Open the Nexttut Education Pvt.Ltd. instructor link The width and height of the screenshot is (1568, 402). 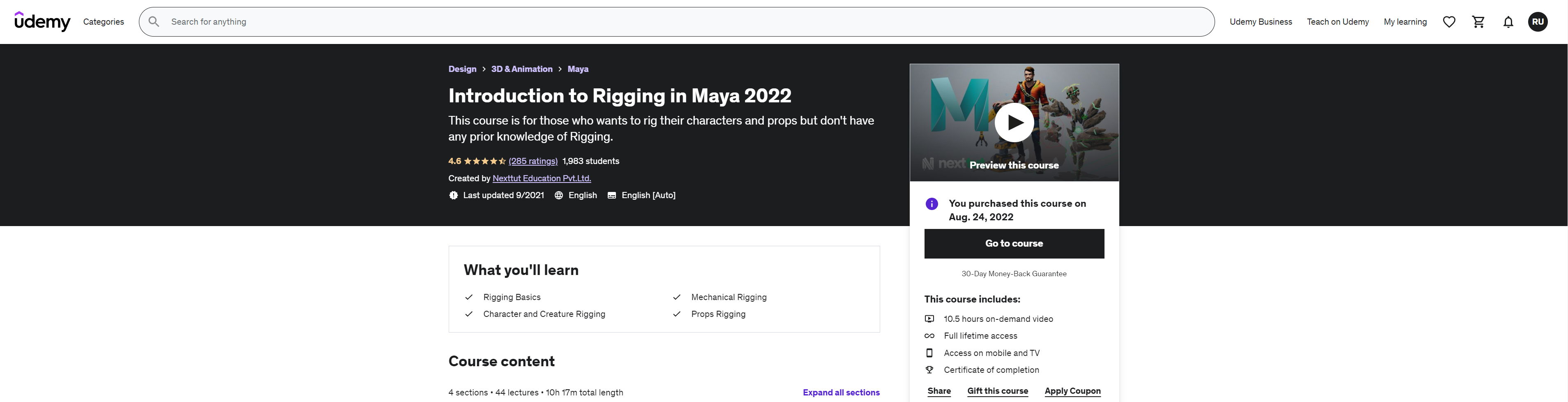[x=541, y=178]
